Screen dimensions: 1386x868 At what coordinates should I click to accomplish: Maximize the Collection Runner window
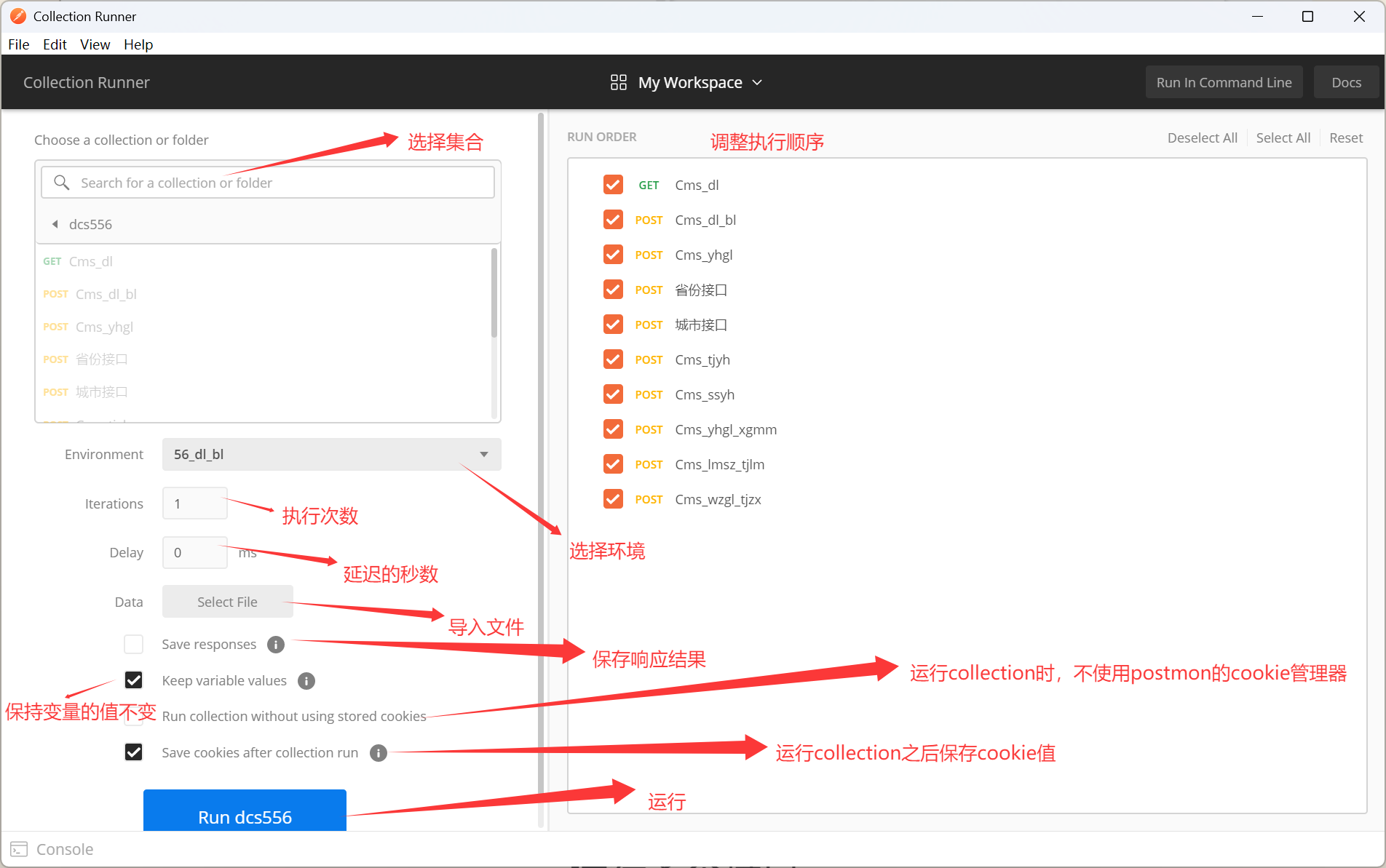click(x=1308, y=16)
